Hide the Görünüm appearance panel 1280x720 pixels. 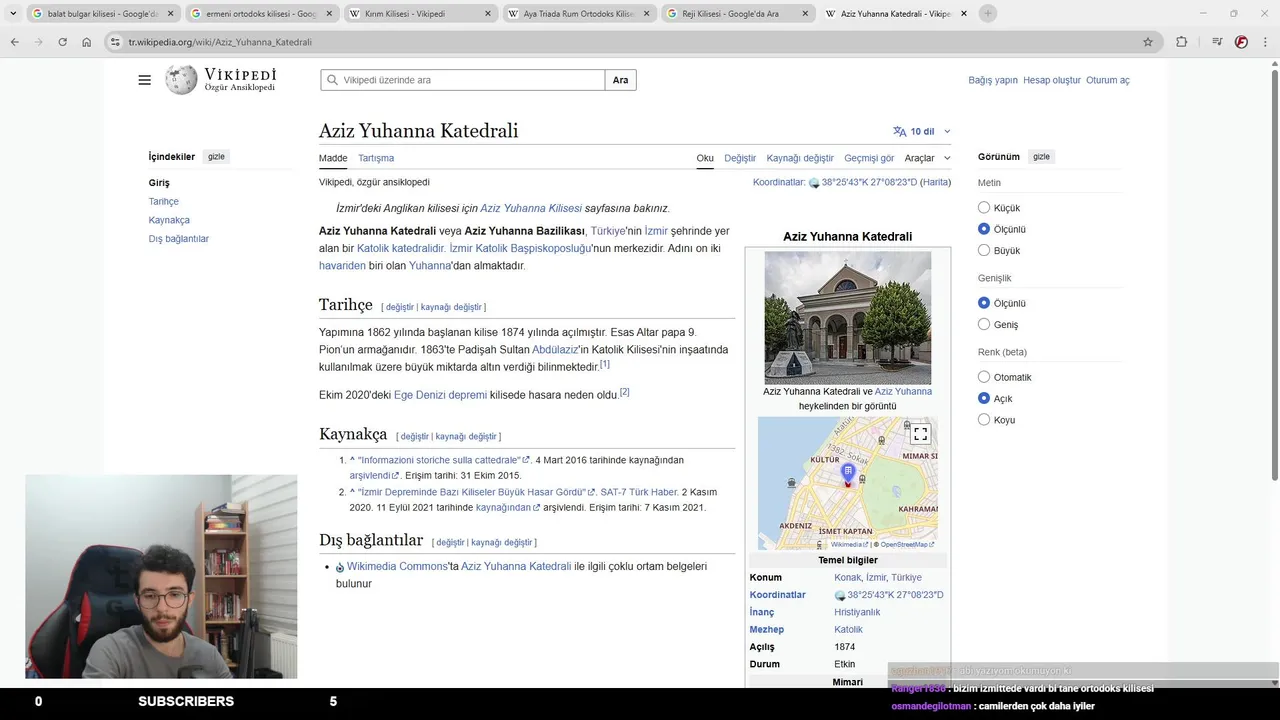pyautogui.click(x=1041, y=157)
